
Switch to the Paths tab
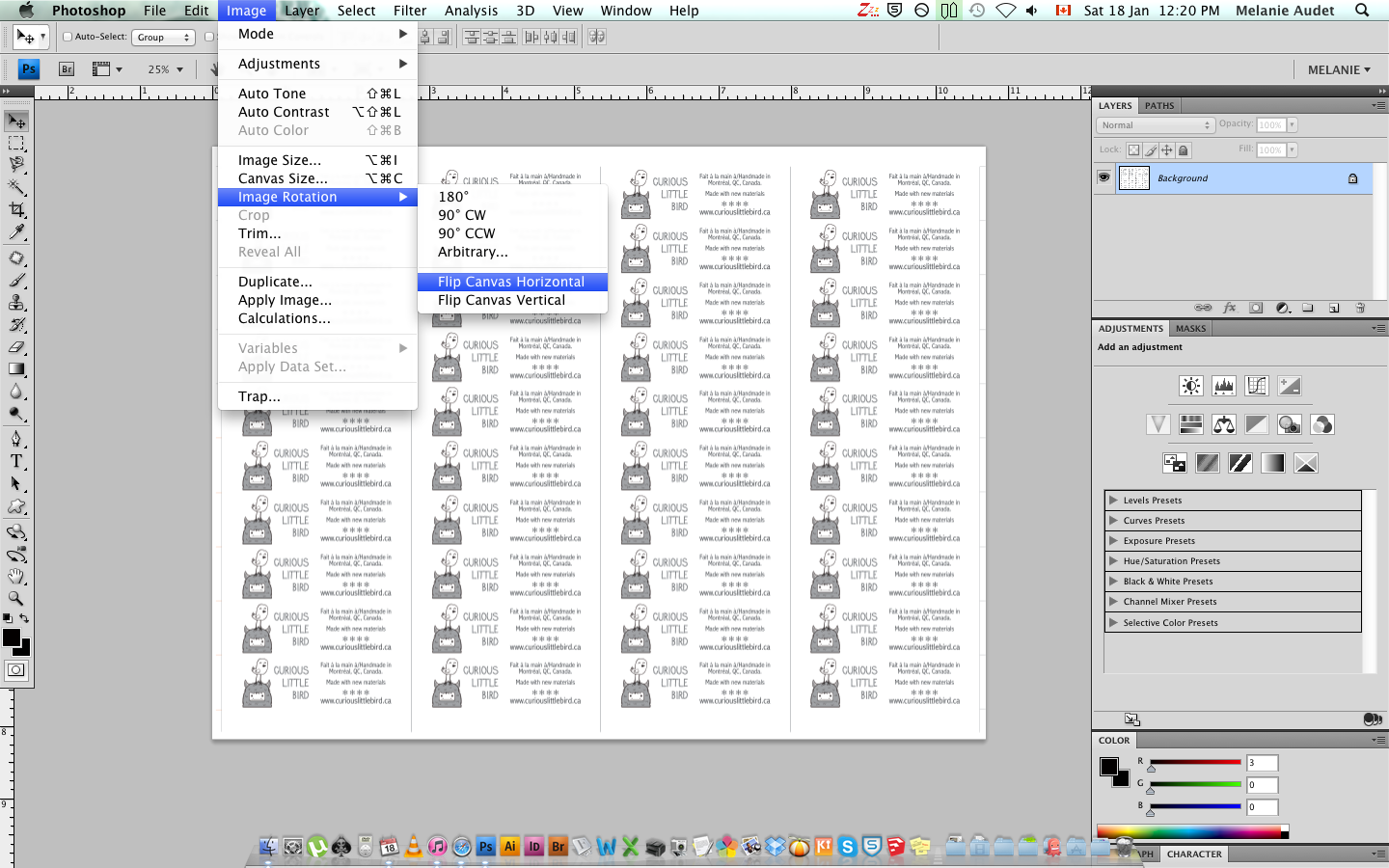point(1159,106)
